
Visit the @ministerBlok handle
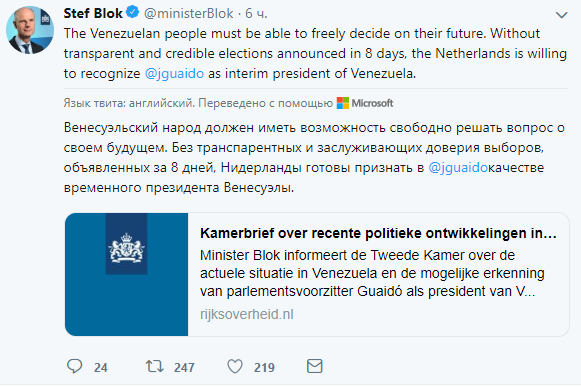point(188,14)
